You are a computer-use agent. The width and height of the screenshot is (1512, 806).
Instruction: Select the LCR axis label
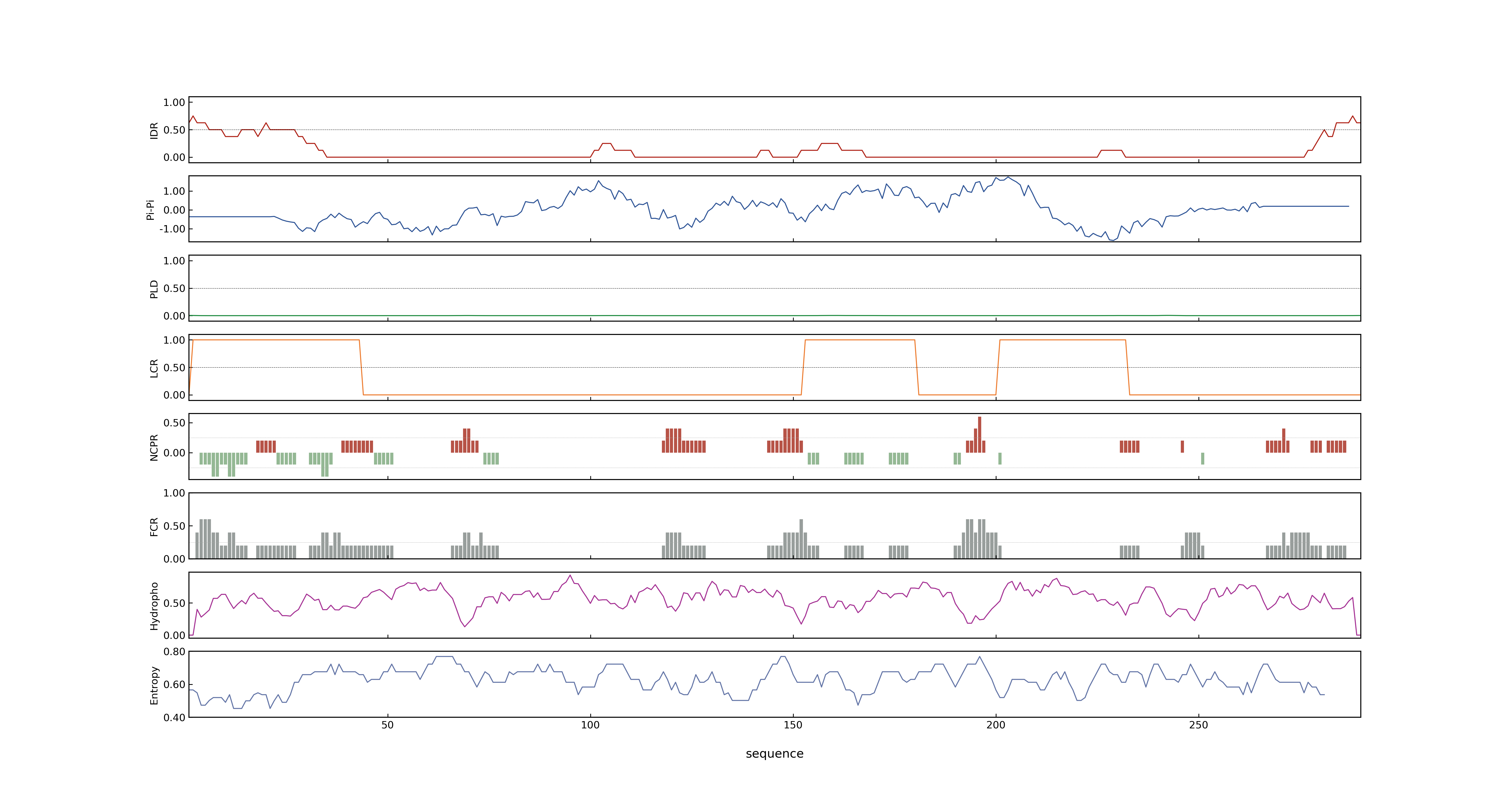point(154,368)
